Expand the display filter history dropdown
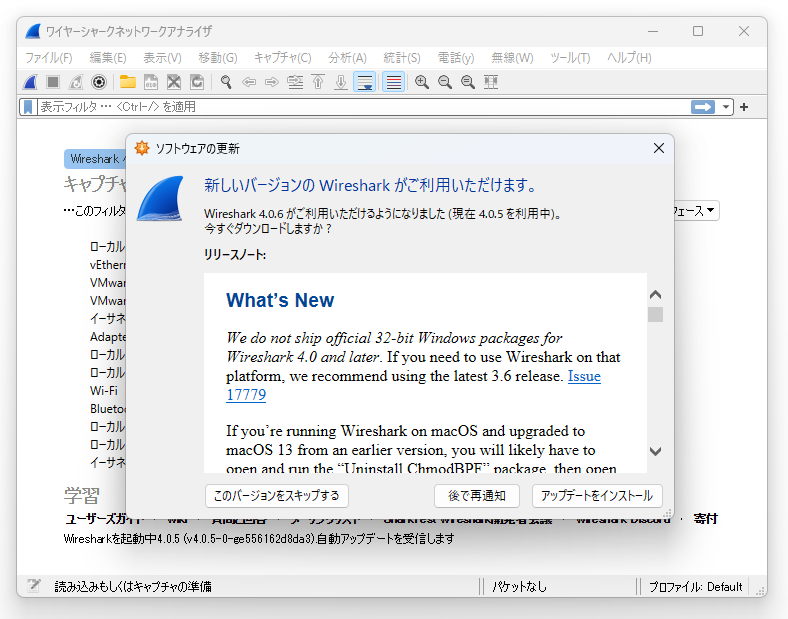The width and height of the screenshot is (788, 619). click(x=726, y=107)
